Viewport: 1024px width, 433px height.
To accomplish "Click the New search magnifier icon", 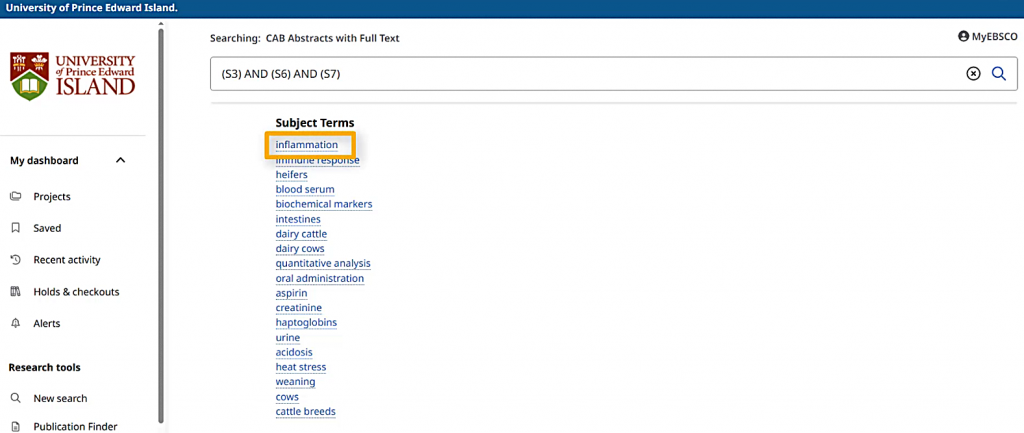I will pyautogui.click(x=15, y=398).
